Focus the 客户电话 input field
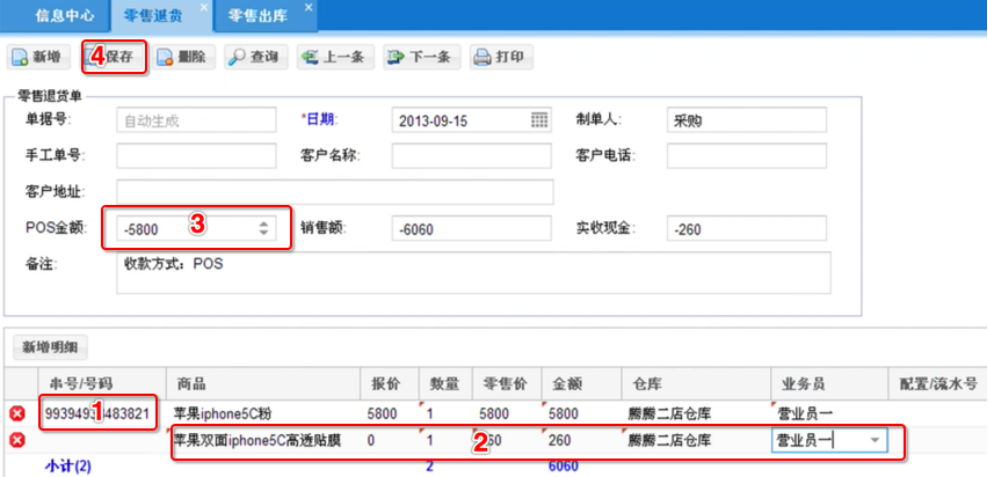Screen dimensions: 988x477 pos(746,156)
